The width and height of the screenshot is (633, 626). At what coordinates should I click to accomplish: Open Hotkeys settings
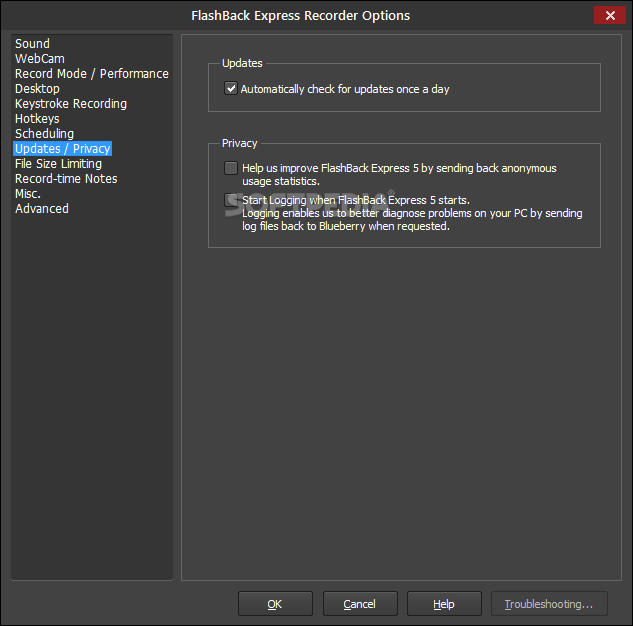click(37, 119)
